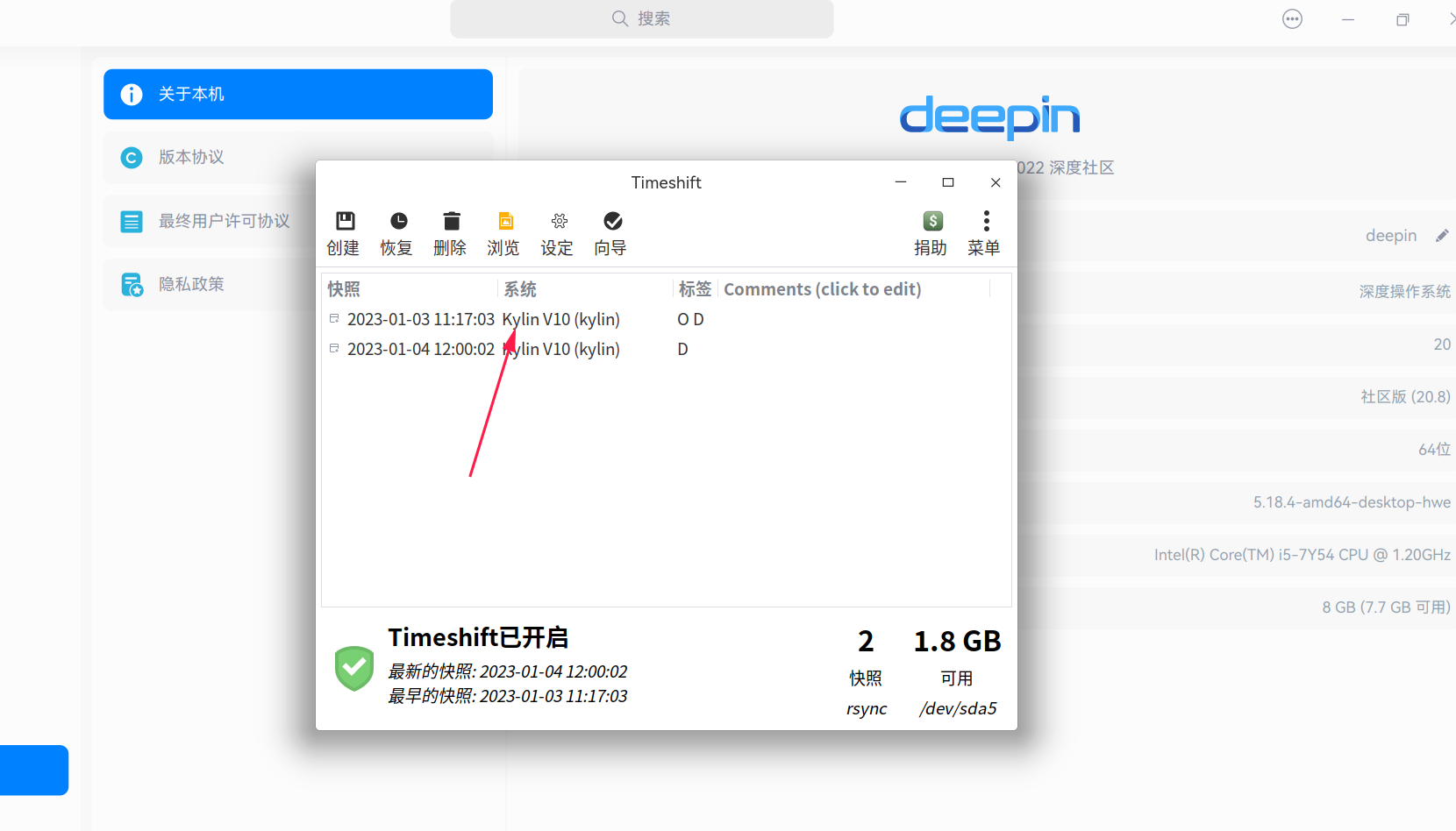Click the deepin computer name text

point(1391,235)
